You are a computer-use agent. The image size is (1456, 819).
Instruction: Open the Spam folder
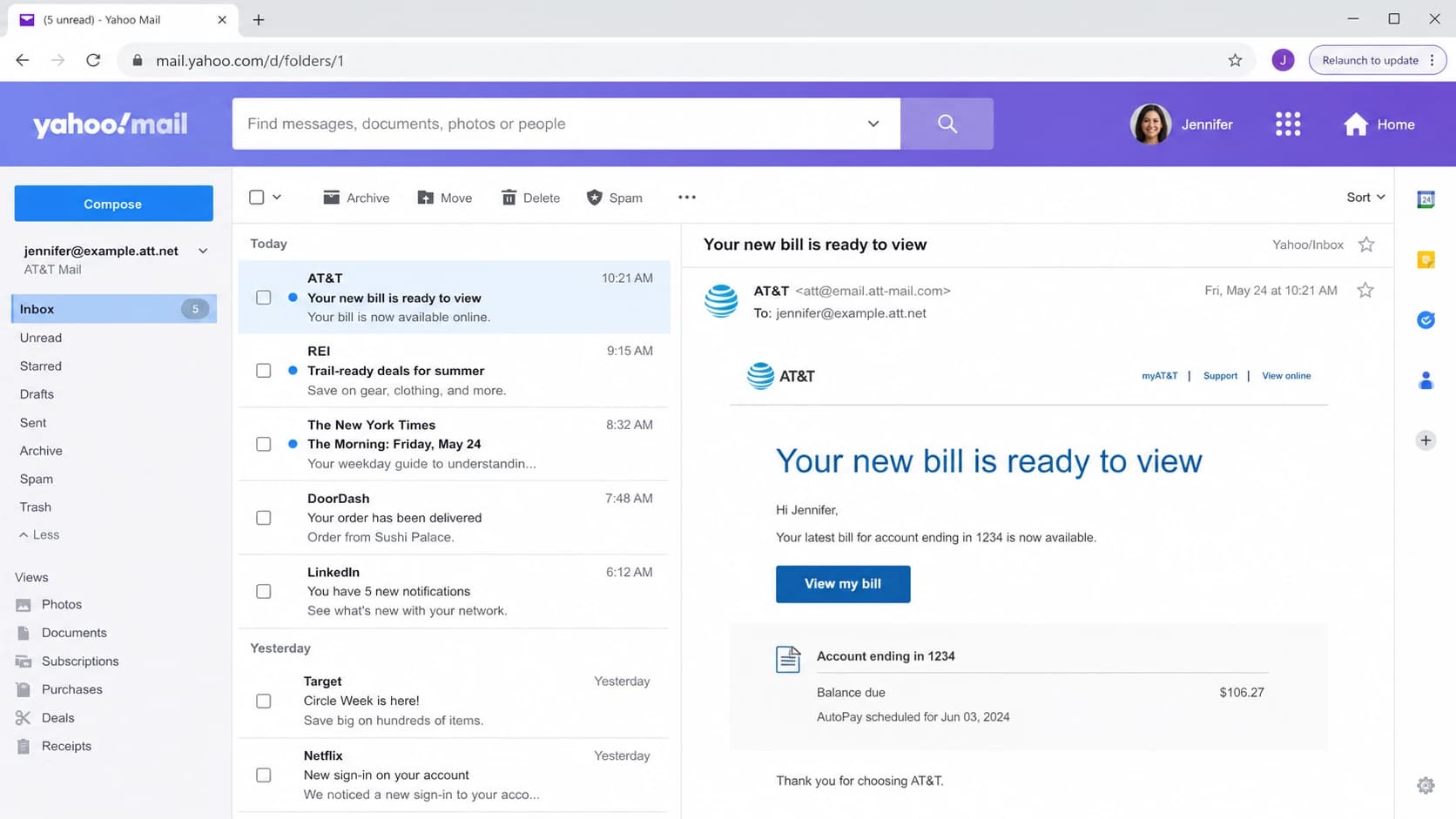37,480
